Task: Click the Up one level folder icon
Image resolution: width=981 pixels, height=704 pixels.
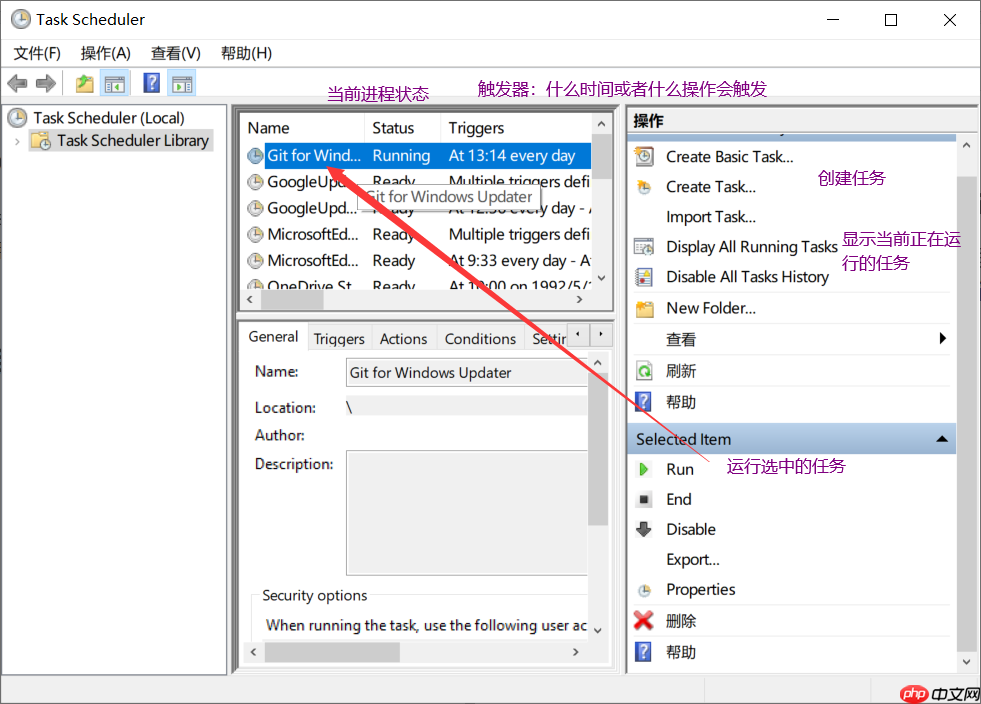Action: [x=84, y=83]
